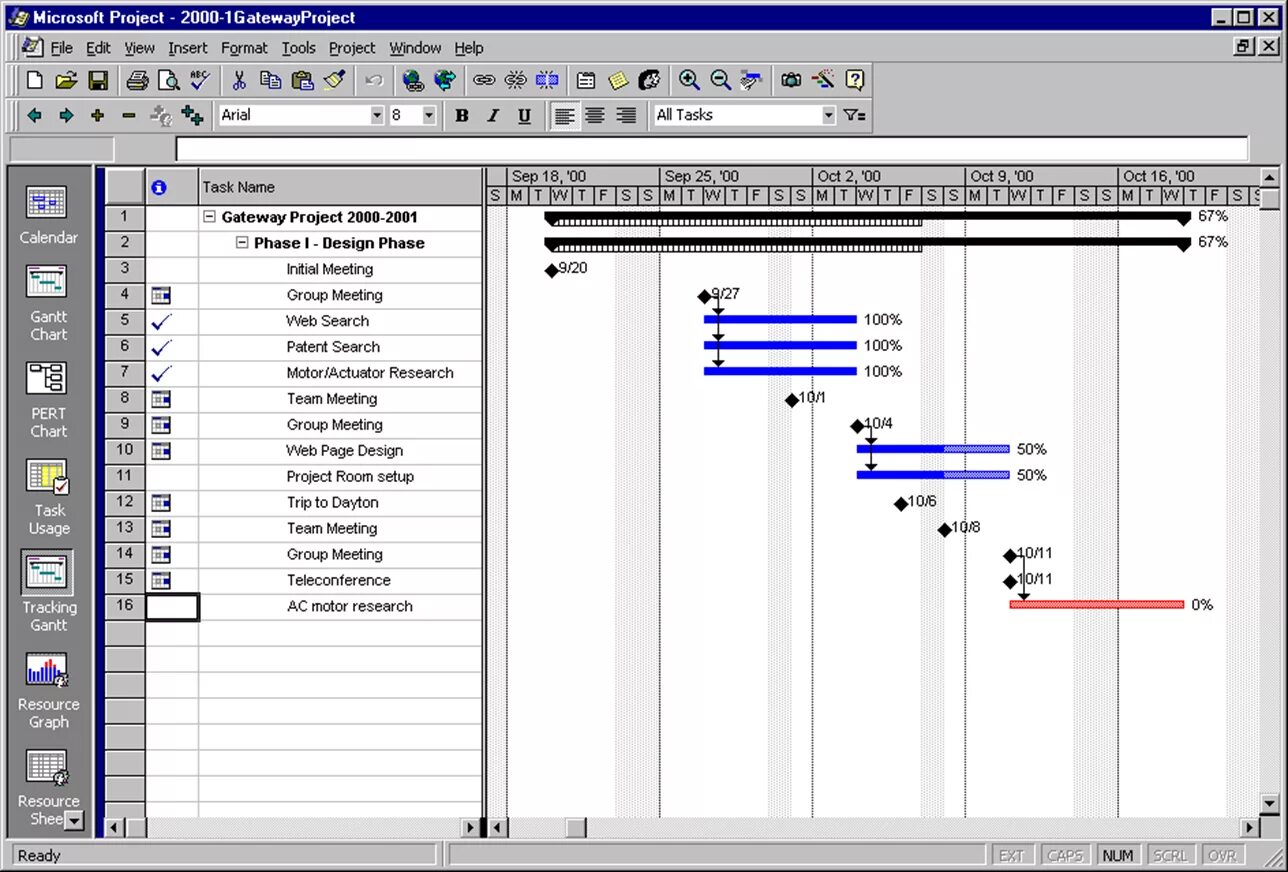1288x872 pixels.
Task: Paste from clipboard
Action: (x=303, y=81)
